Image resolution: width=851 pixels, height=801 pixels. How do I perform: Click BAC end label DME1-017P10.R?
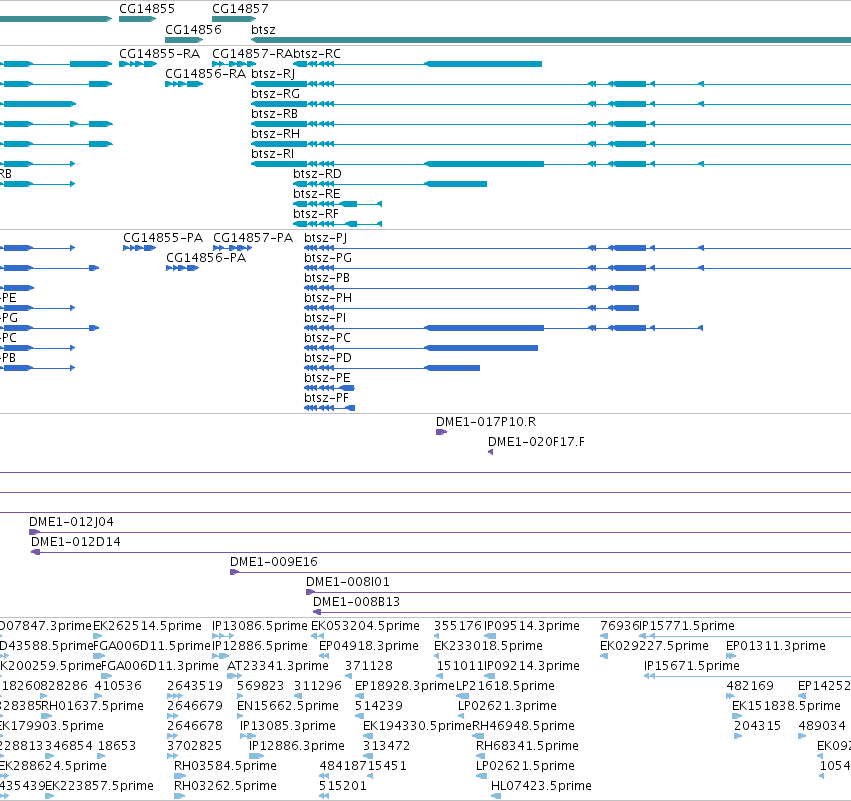(486, 422)
